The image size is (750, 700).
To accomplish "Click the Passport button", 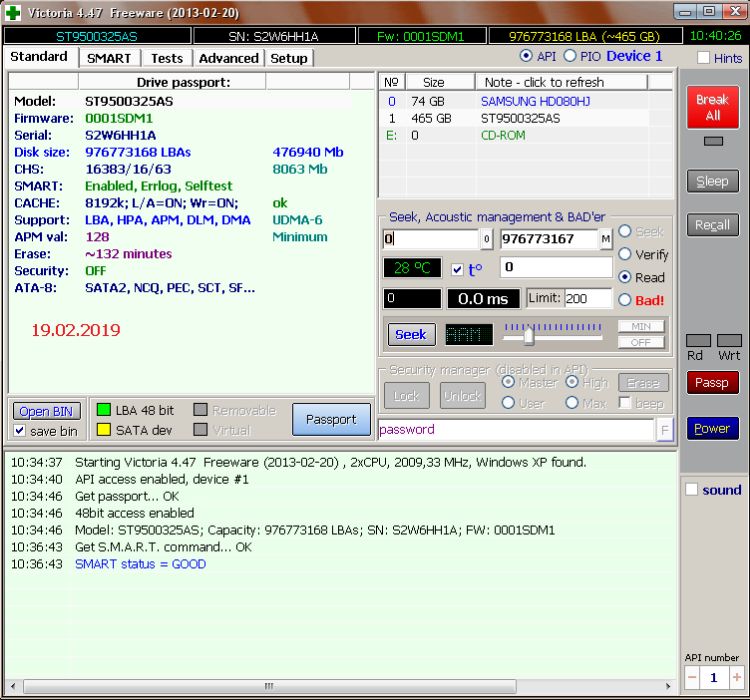I will point(331,420).
